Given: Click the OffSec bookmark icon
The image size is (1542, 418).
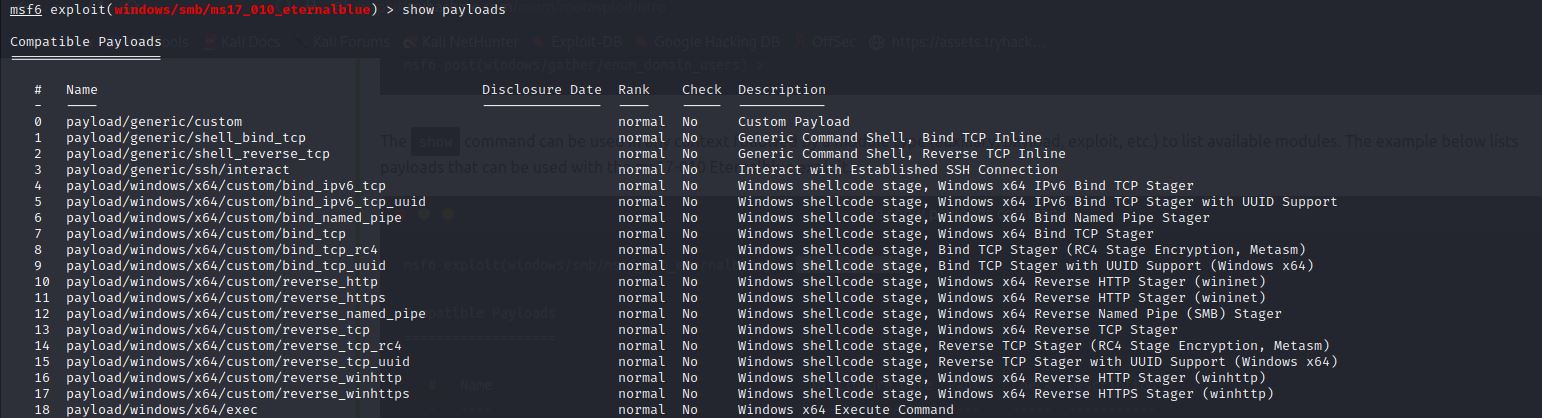Looking at the screenshot, I should pyautogui.click(x=801, y=43).
